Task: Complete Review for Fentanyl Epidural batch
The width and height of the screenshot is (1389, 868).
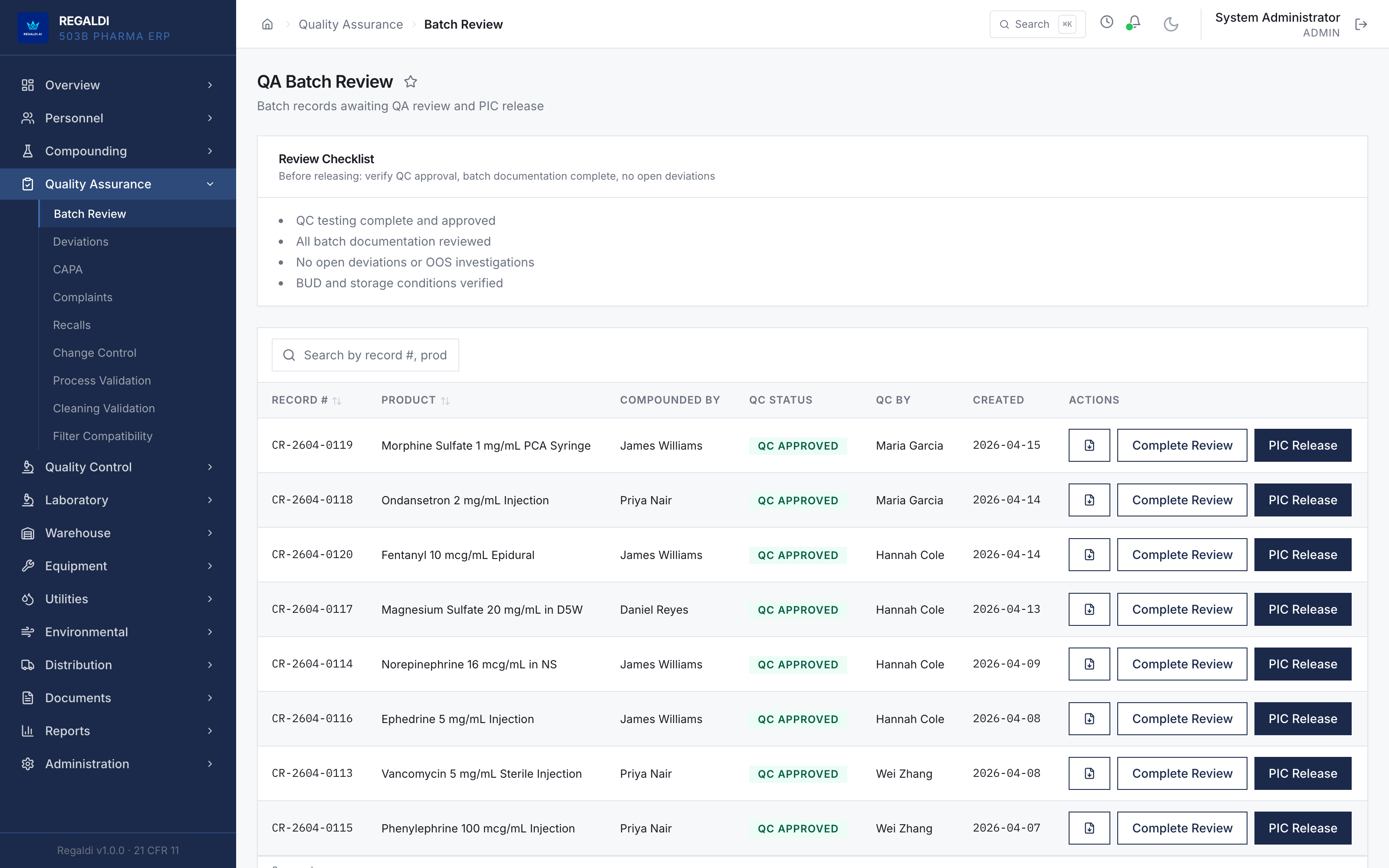Action: (1182, 555)
